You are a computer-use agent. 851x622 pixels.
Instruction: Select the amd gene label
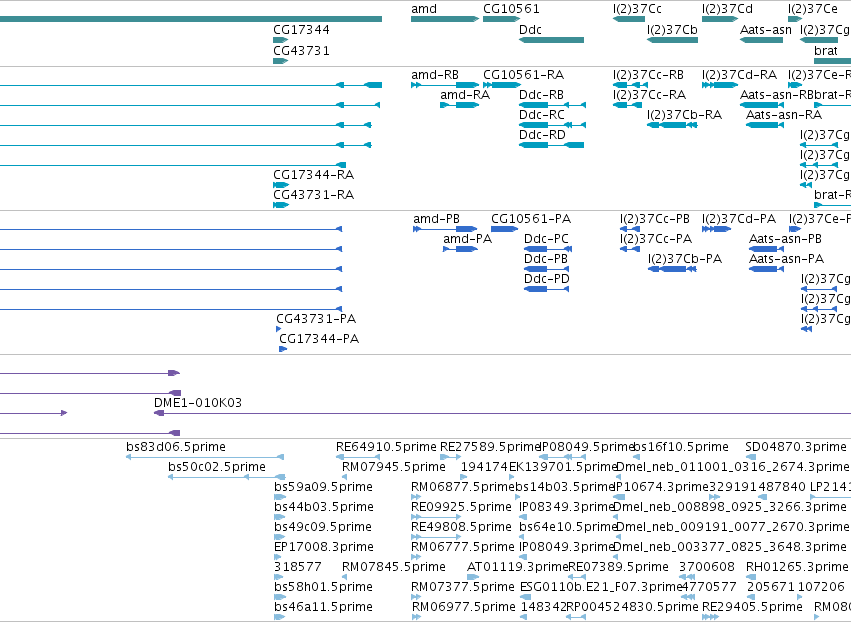[424, 9]
